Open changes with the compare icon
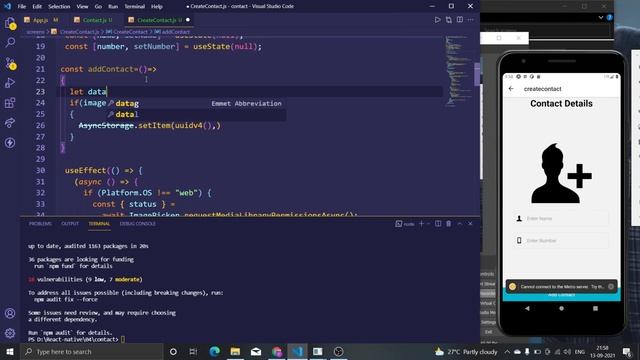Image resolution: width=640 pixels, height=360 pixels. tap(449, 20)
